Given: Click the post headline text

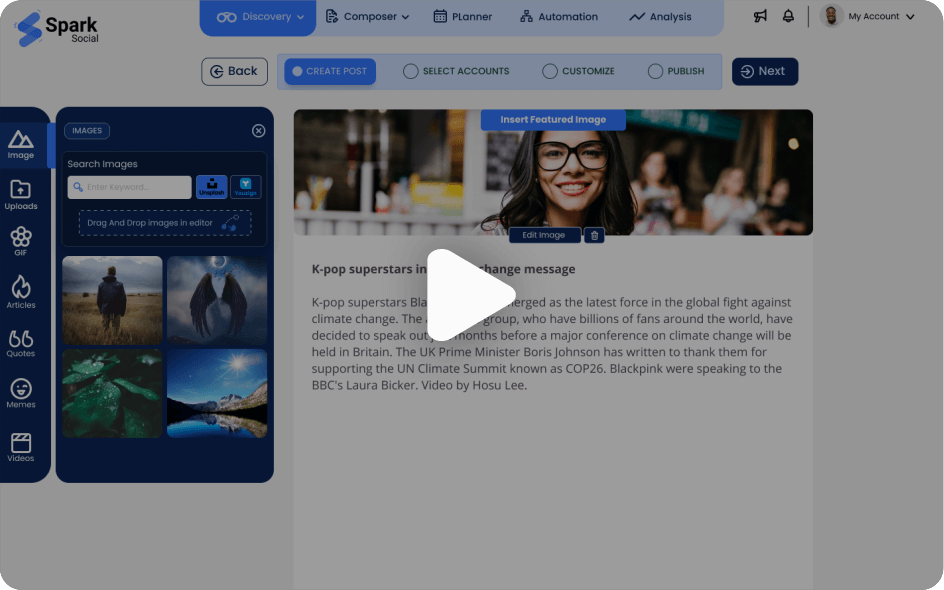Looking at the screenshot, I should pos(443,269).
